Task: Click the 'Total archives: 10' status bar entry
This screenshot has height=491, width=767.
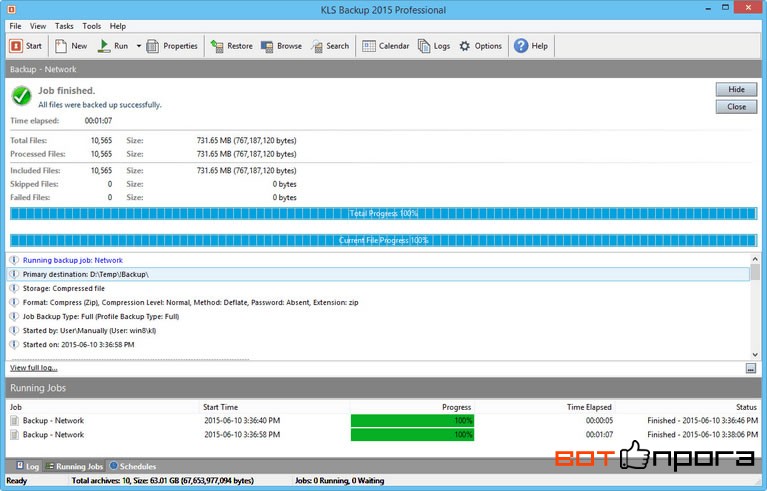Action: coord(162,481)
